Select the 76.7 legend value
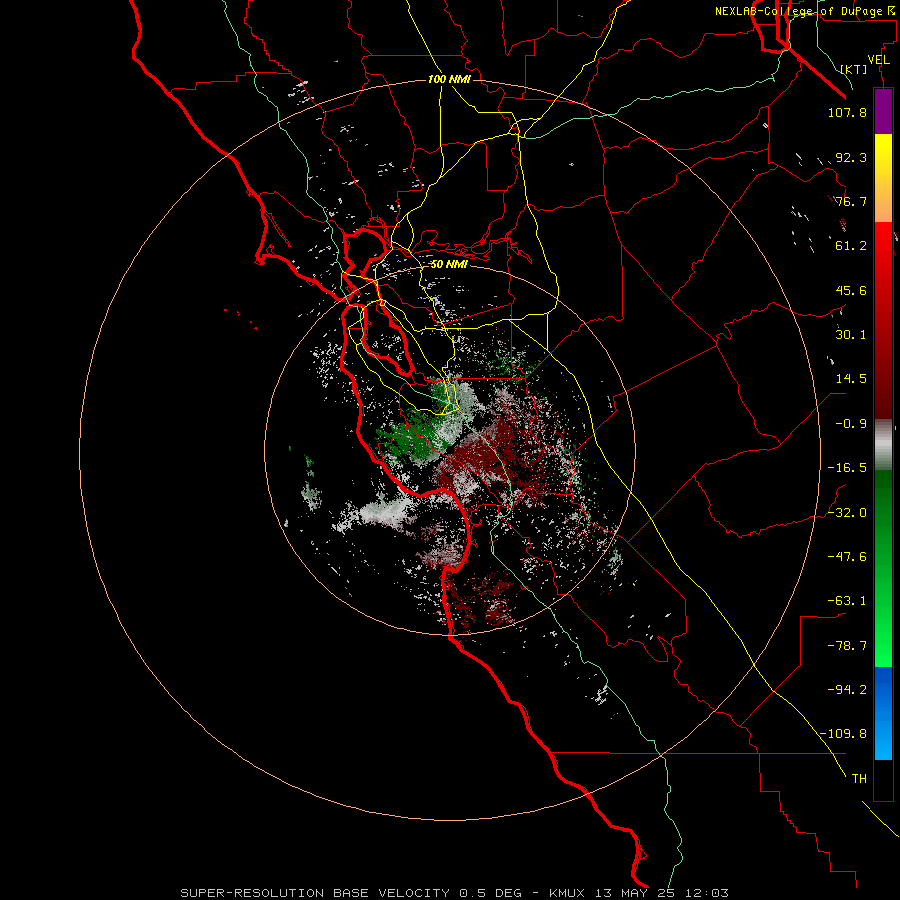The image size is (900, 900). [x=851, y=201]
